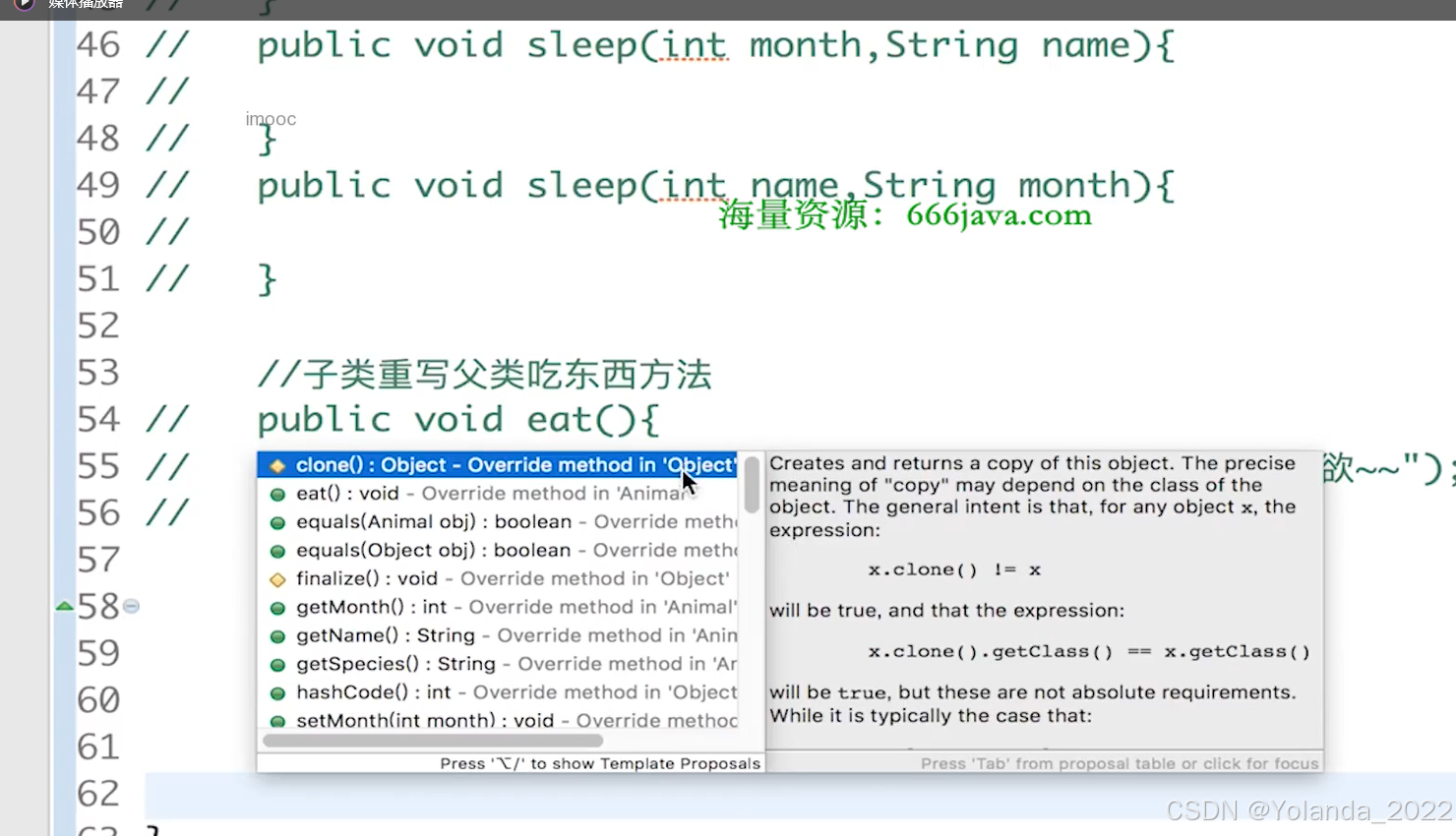Click 'public void eat(){' on line 54
Screen dimensions: 1456x836
(458, 420)
